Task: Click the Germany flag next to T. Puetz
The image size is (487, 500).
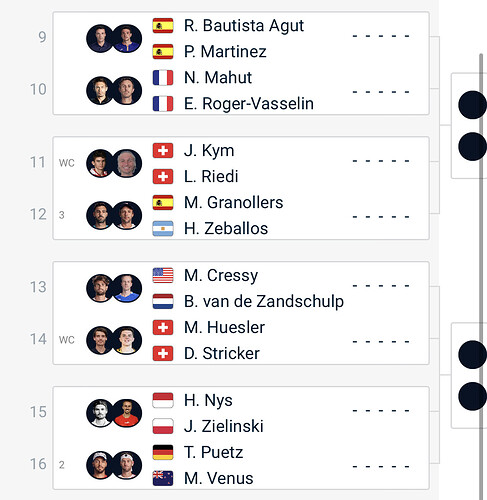Action: [163, 452]
